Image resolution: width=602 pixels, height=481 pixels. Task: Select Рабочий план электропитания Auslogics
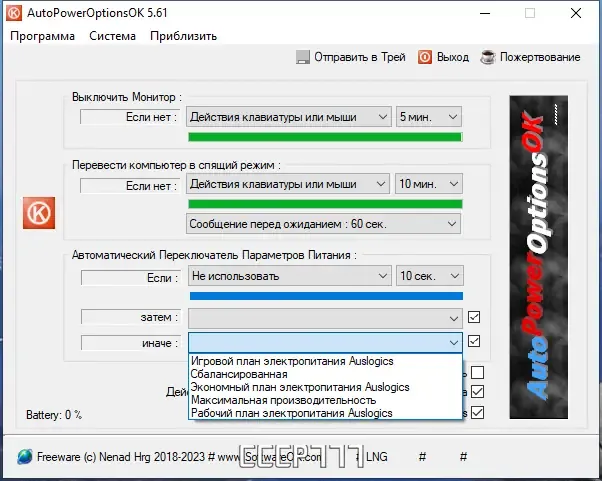click(325, 413)
